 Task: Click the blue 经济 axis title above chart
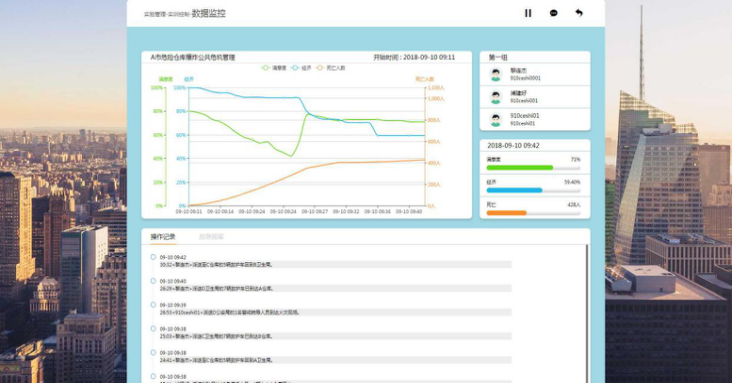pyautogui.click(x=189, y=79)
